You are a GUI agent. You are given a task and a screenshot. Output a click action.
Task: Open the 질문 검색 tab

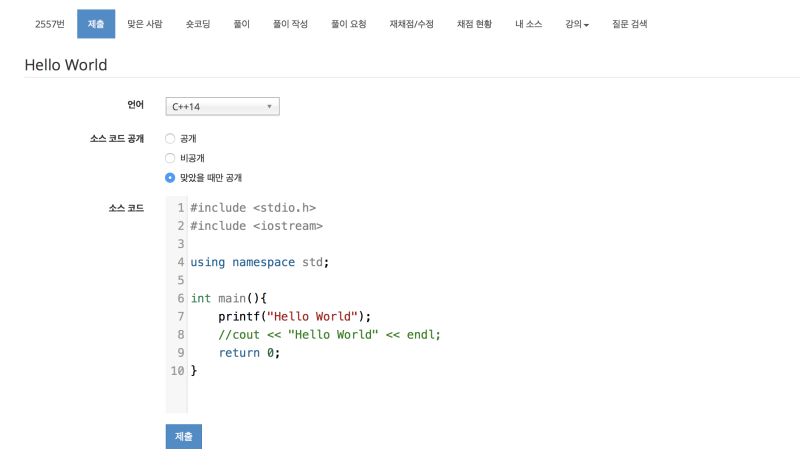click(630, 24)
